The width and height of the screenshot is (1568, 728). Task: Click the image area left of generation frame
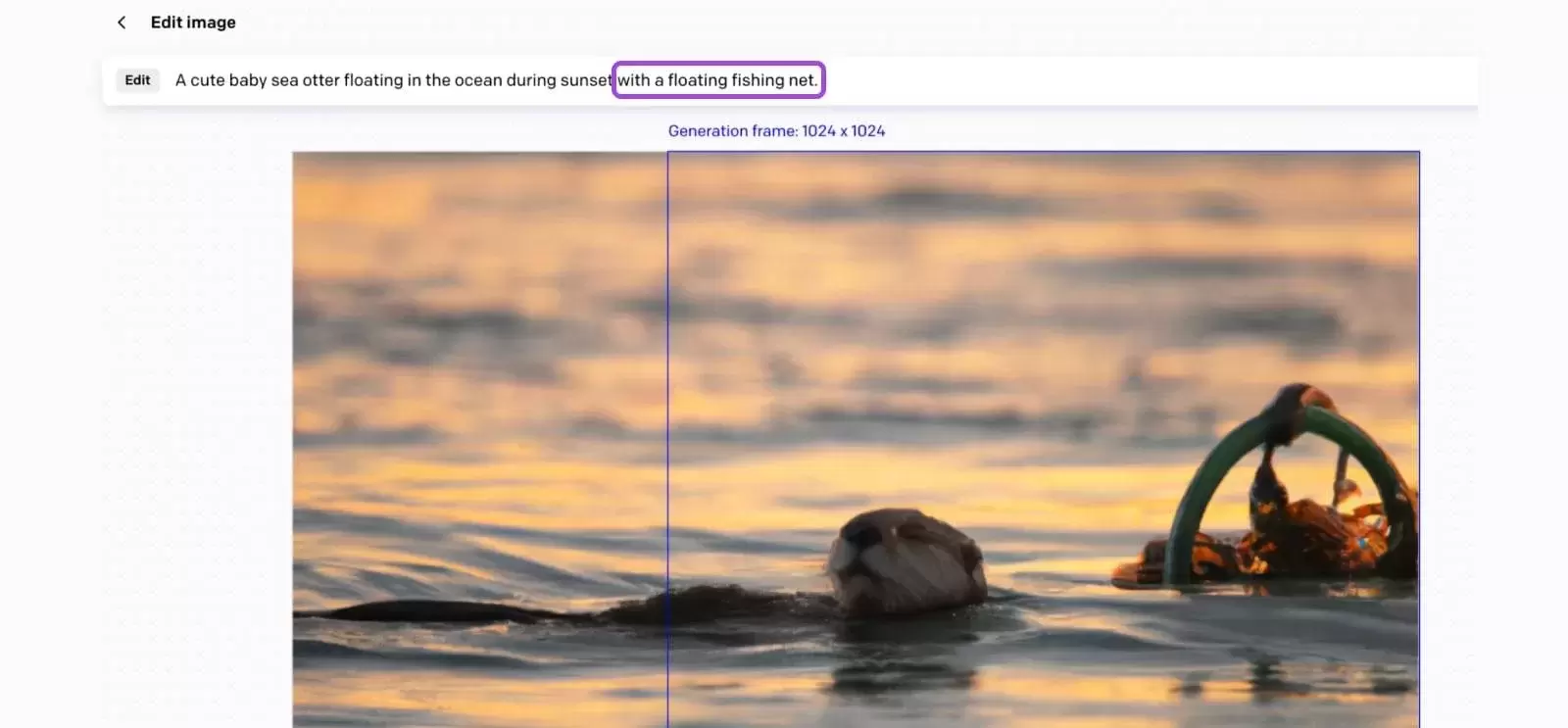coord(480,392)
